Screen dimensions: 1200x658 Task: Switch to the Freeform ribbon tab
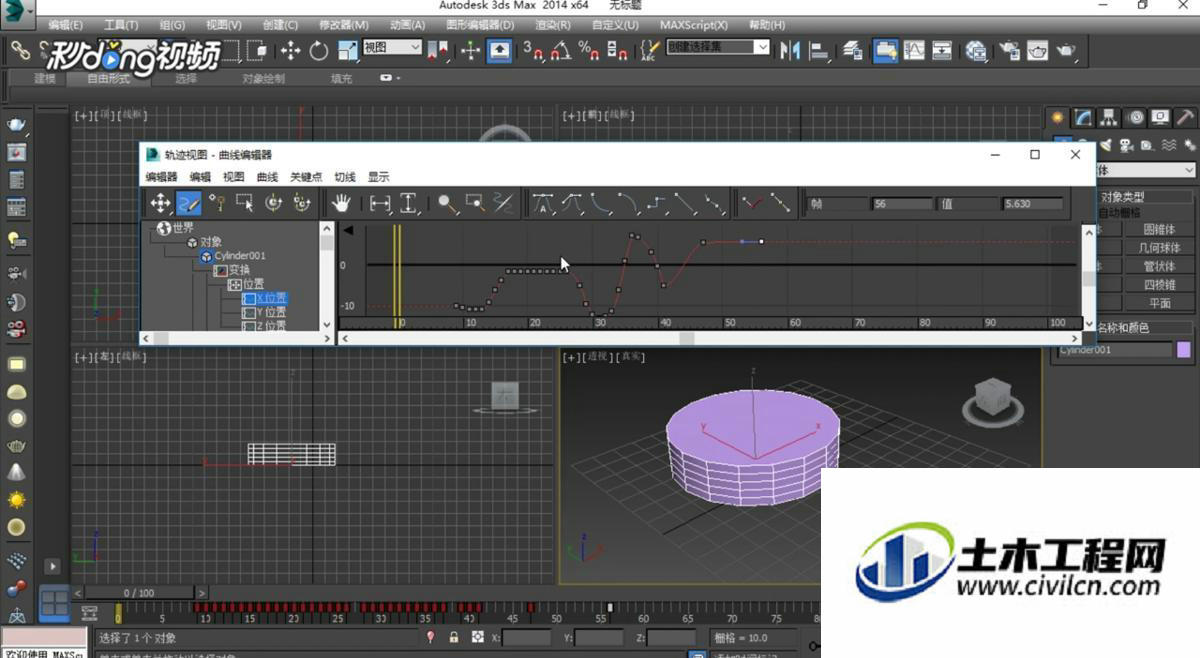107,78
